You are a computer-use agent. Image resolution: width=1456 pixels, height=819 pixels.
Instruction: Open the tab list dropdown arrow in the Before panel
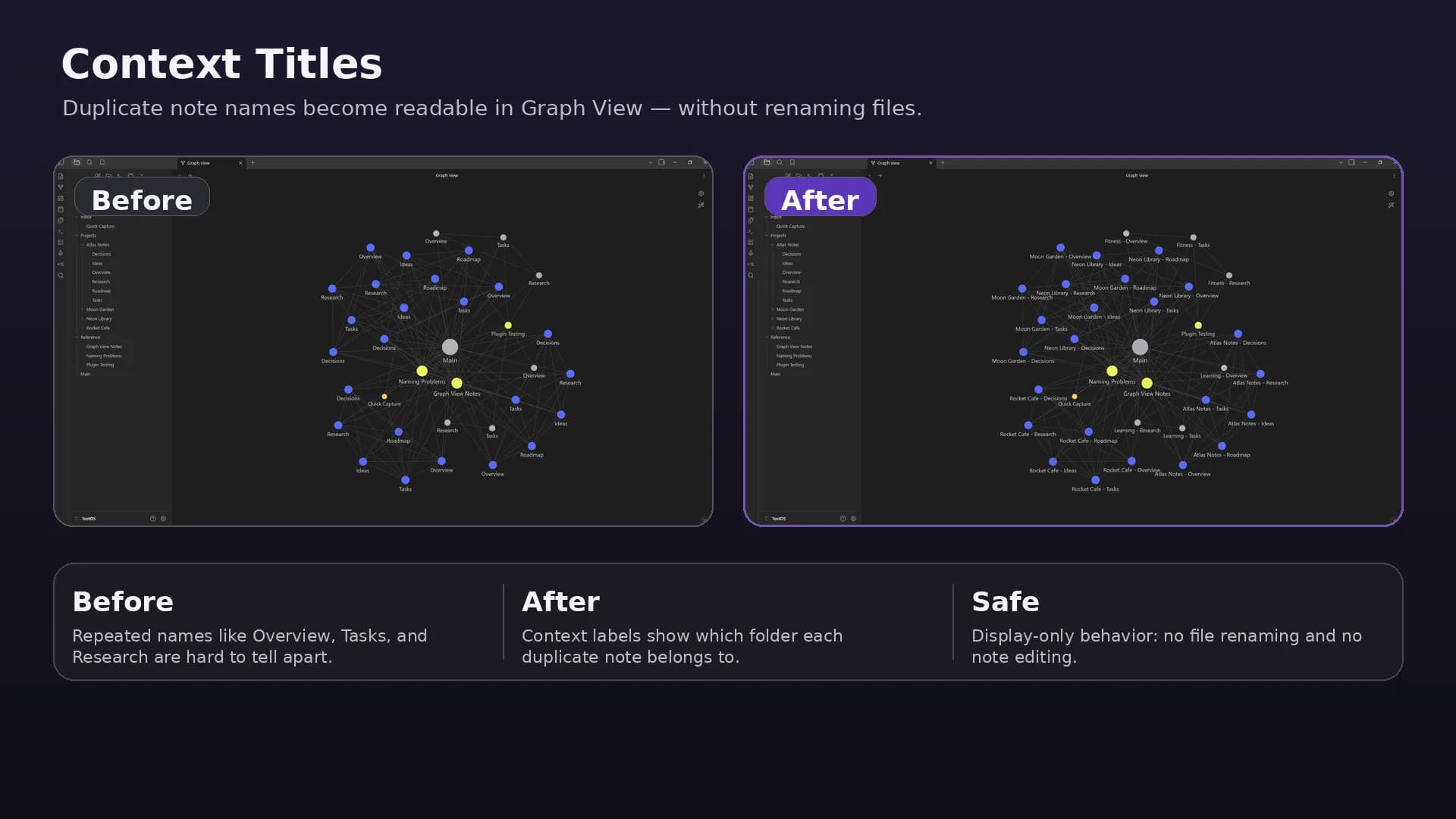click(x=650, y=162)
